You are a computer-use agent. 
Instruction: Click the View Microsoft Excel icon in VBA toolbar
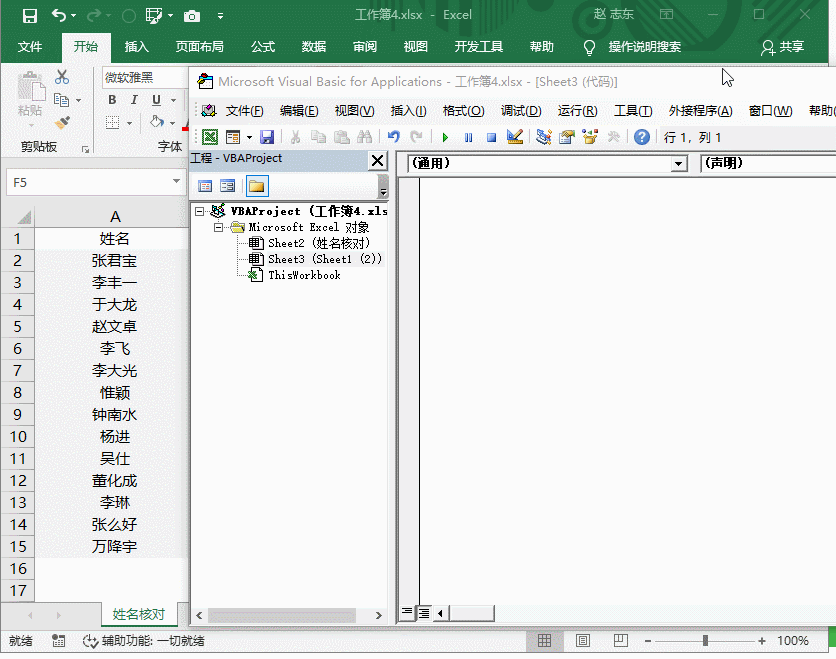click(x=210, y=137)
